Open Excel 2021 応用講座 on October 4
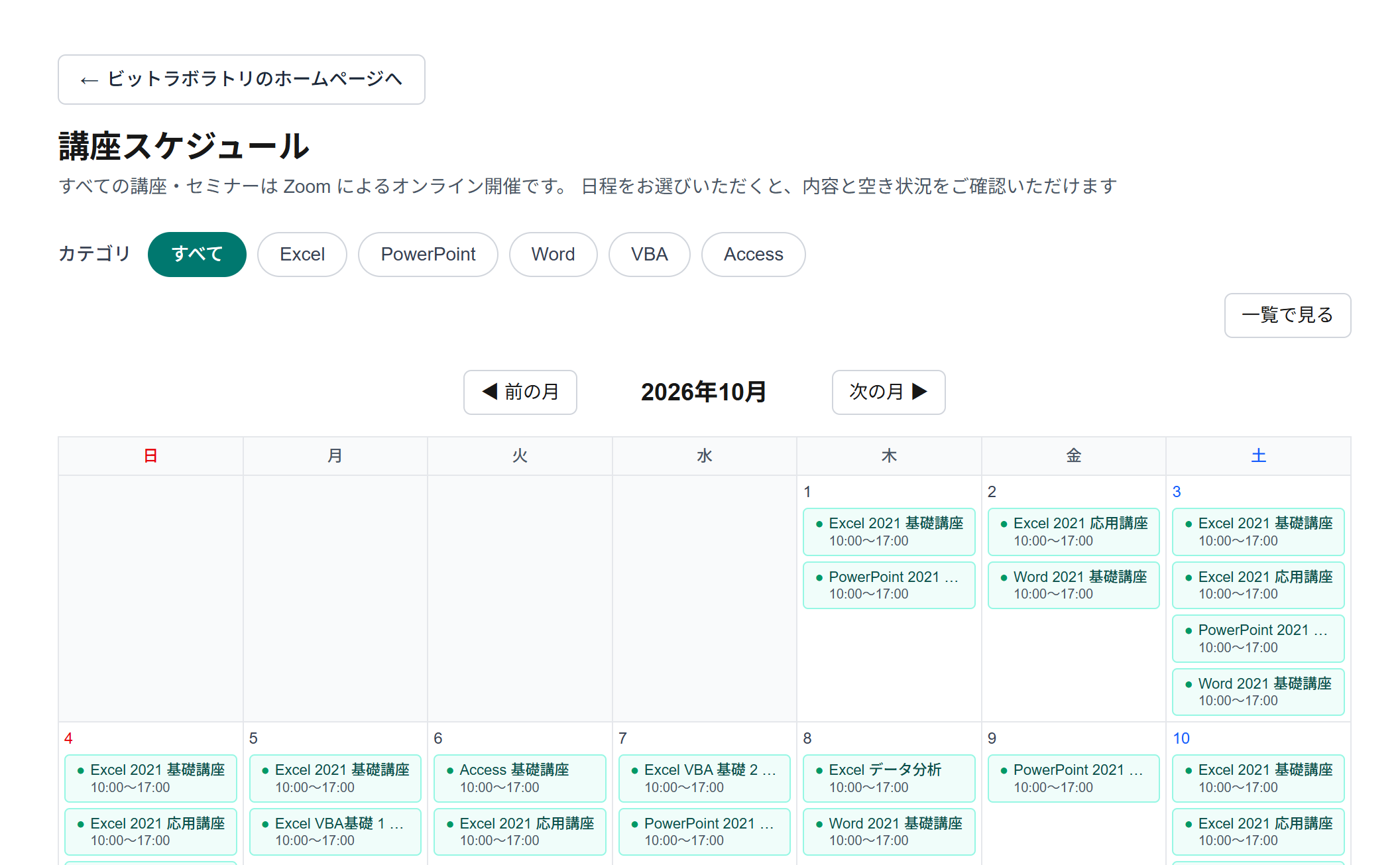Screen dimensions: 1400x865 pyautogui.click(x=150, y=832)
